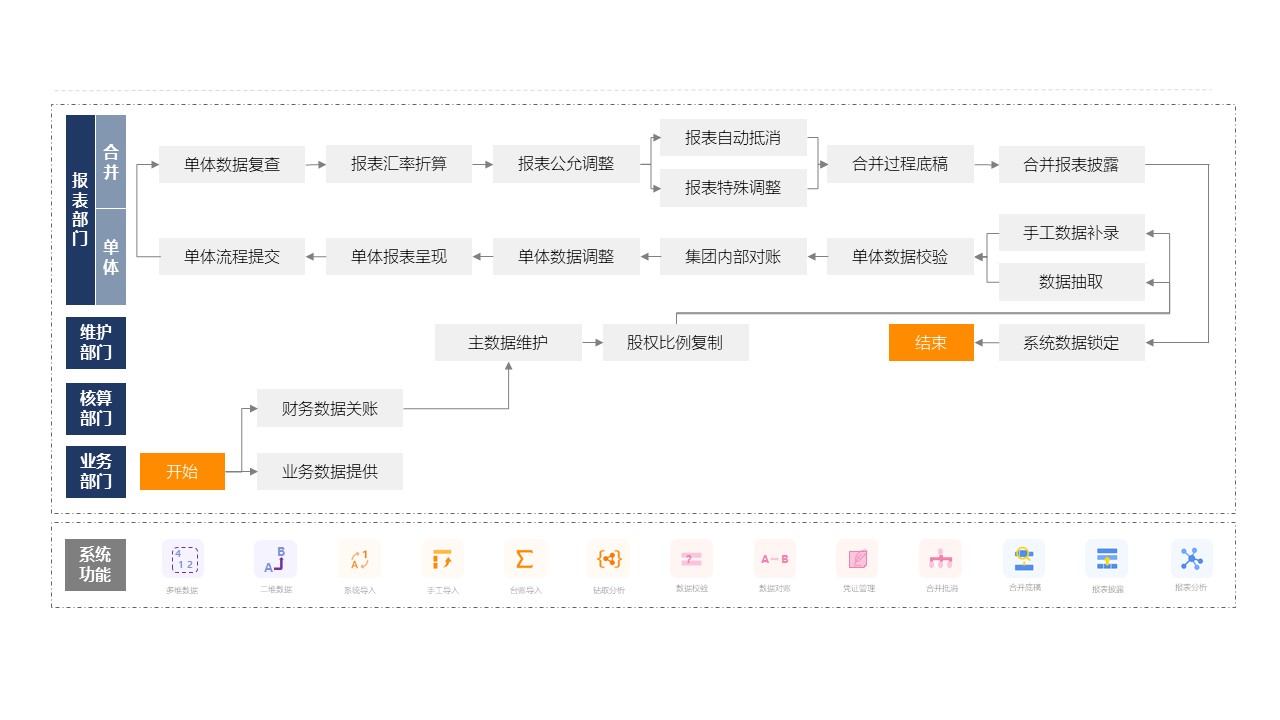
Task: Click the 手工导入 icon
Action: (442, 559)
